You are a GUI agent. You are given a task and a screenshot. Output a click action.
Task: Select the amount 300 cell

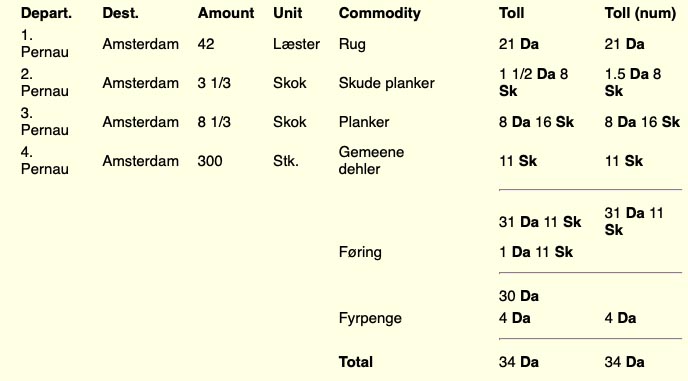point(210,161)
